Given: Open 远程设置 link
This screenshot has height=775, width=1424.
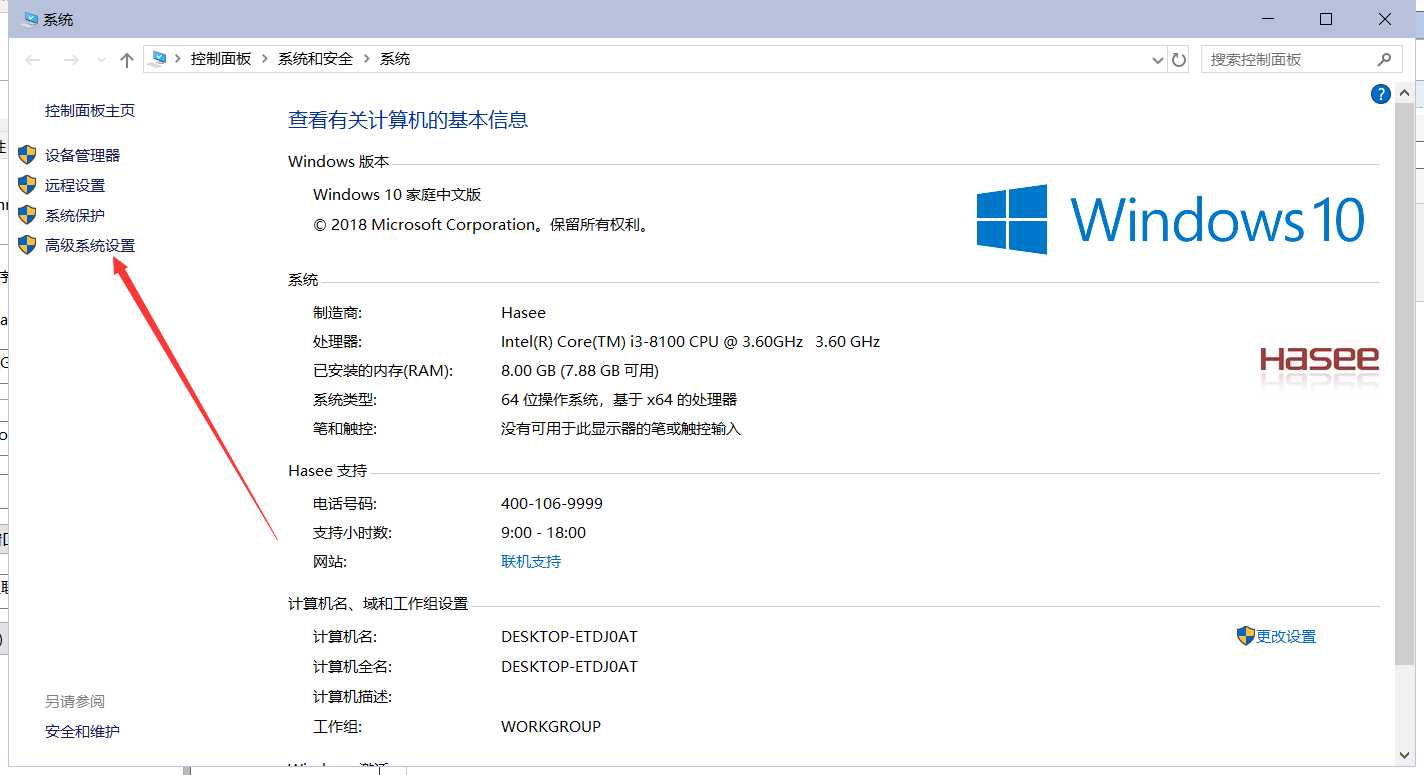Looking at the screenshot, I should point(75,185).
